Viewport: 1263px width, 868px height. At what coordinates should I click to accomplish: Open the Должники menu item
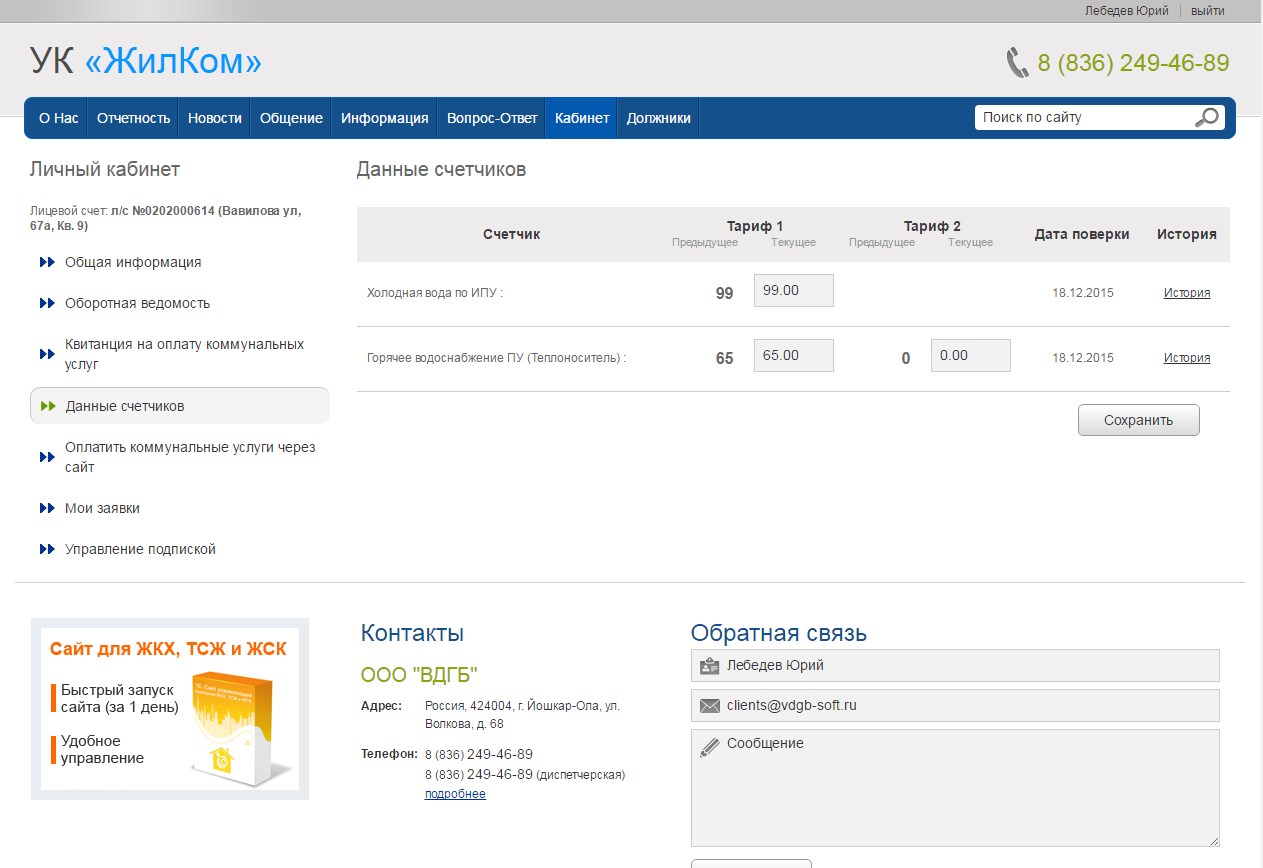(658, 118)
